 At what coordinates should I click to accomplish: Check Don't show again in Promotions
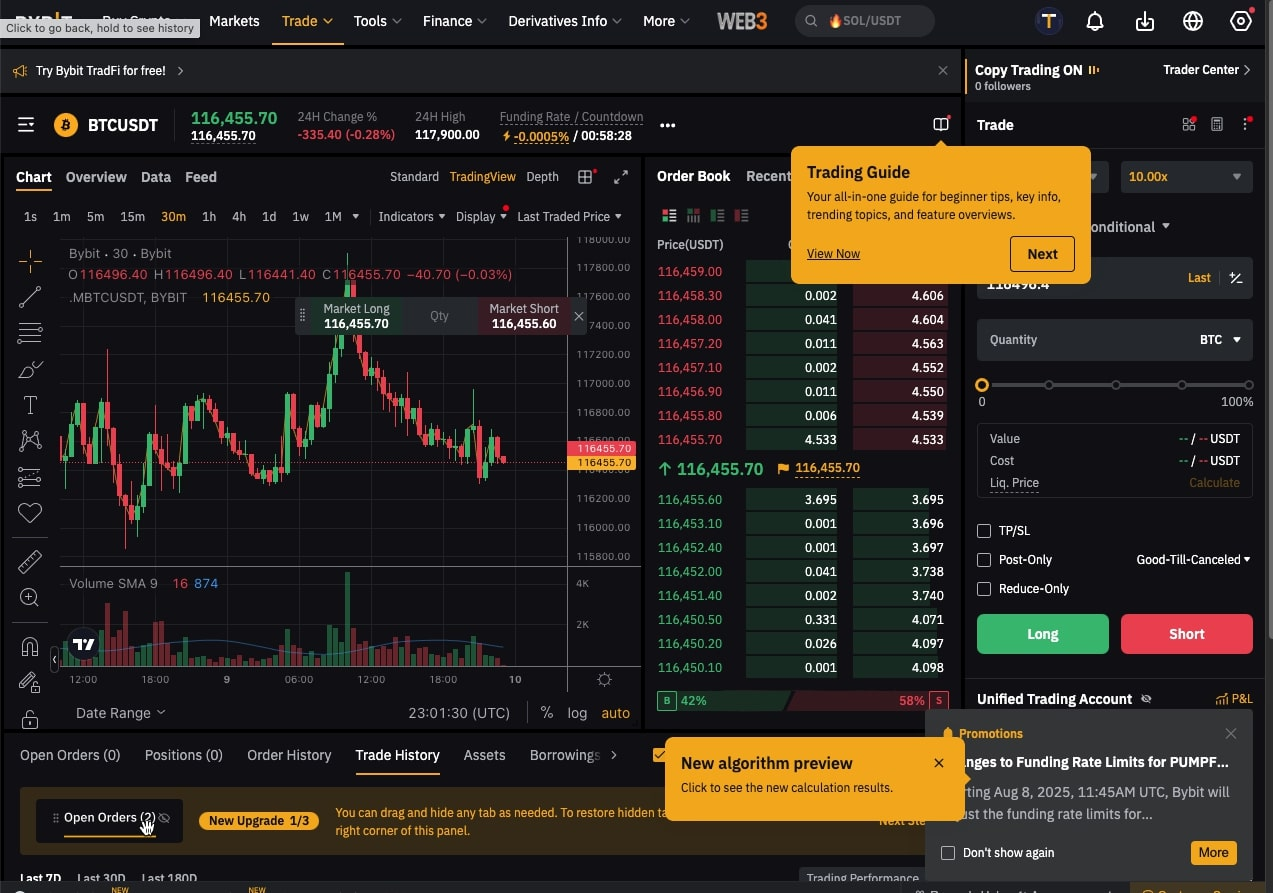pos(947,853)
